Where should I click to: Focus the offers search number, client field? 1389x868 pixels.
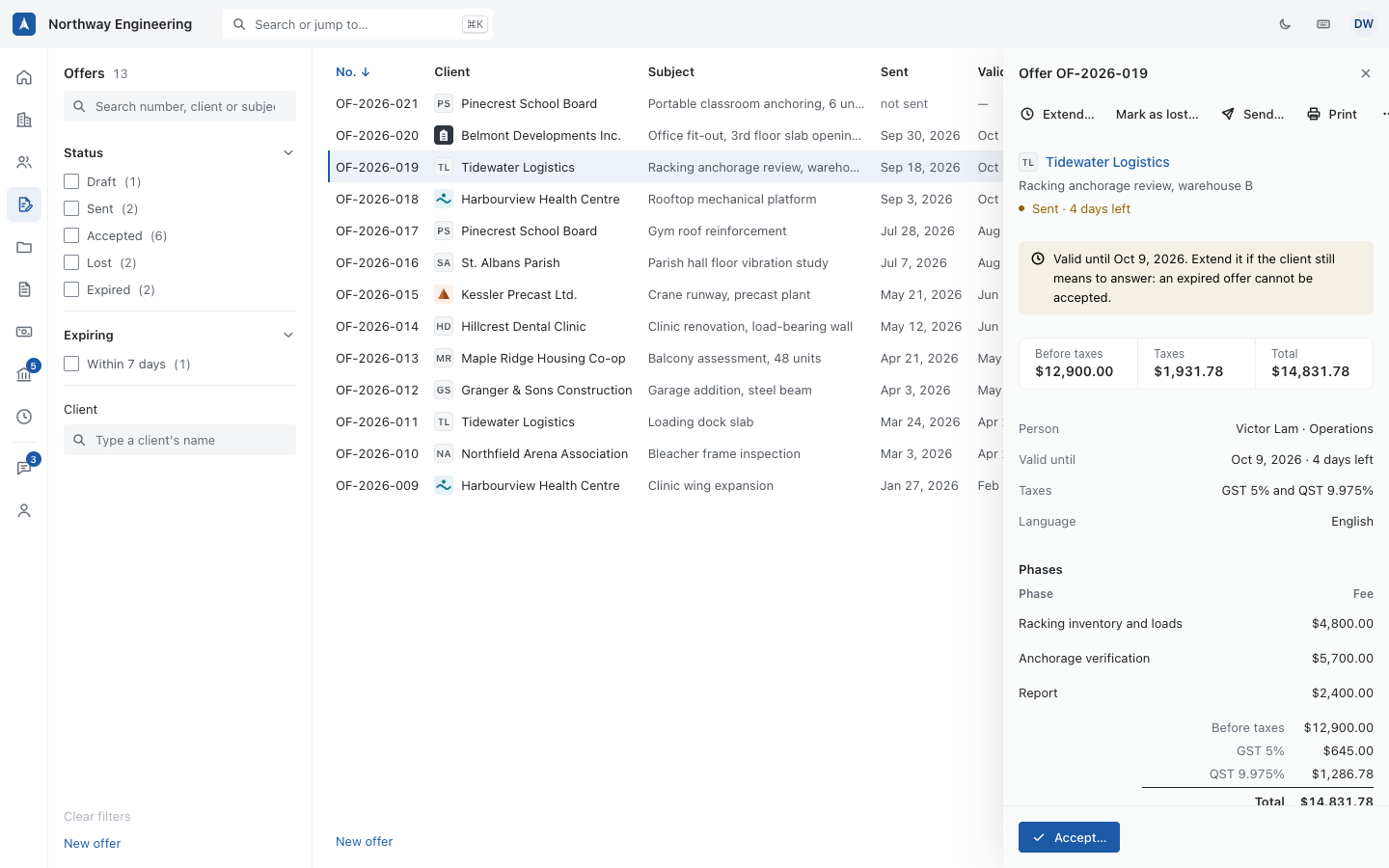coord(179,106)
